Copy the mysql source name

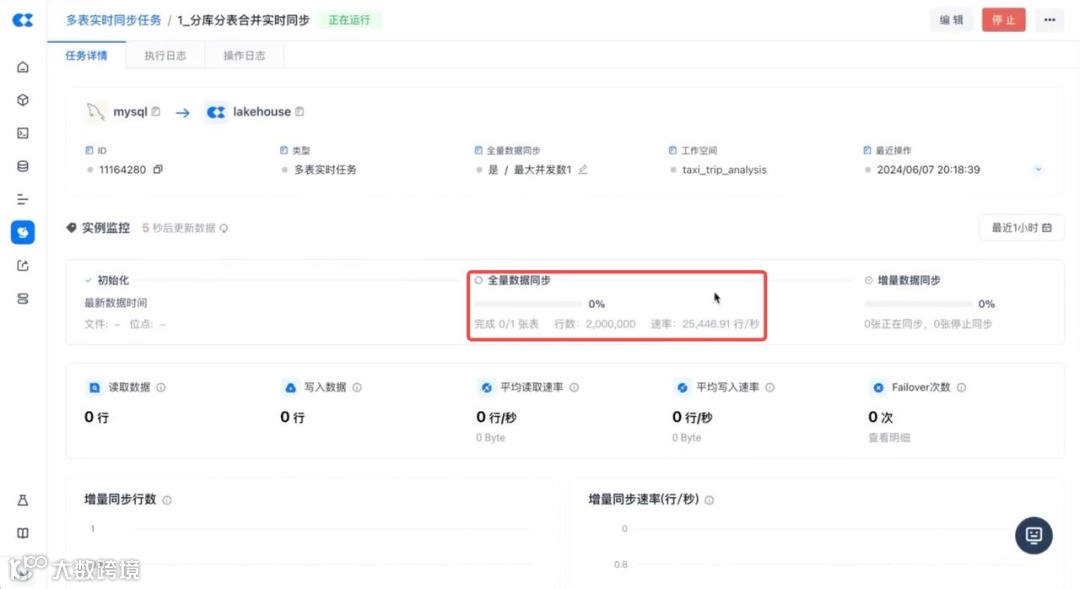[x=156, y=112]
